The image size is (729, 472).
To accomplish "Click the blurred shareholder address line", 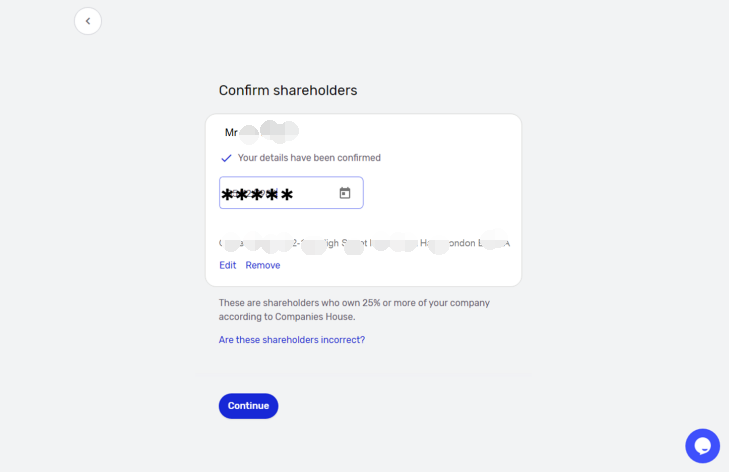I will tap(364, 243).
